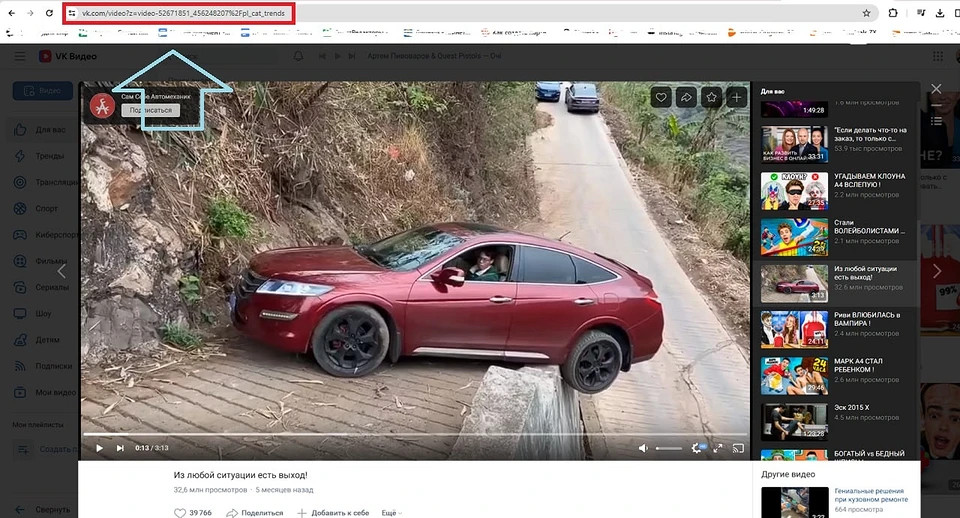Click the Подписаться subscribe button
This screenshot has width=960, height=518.
click(151, 110)
